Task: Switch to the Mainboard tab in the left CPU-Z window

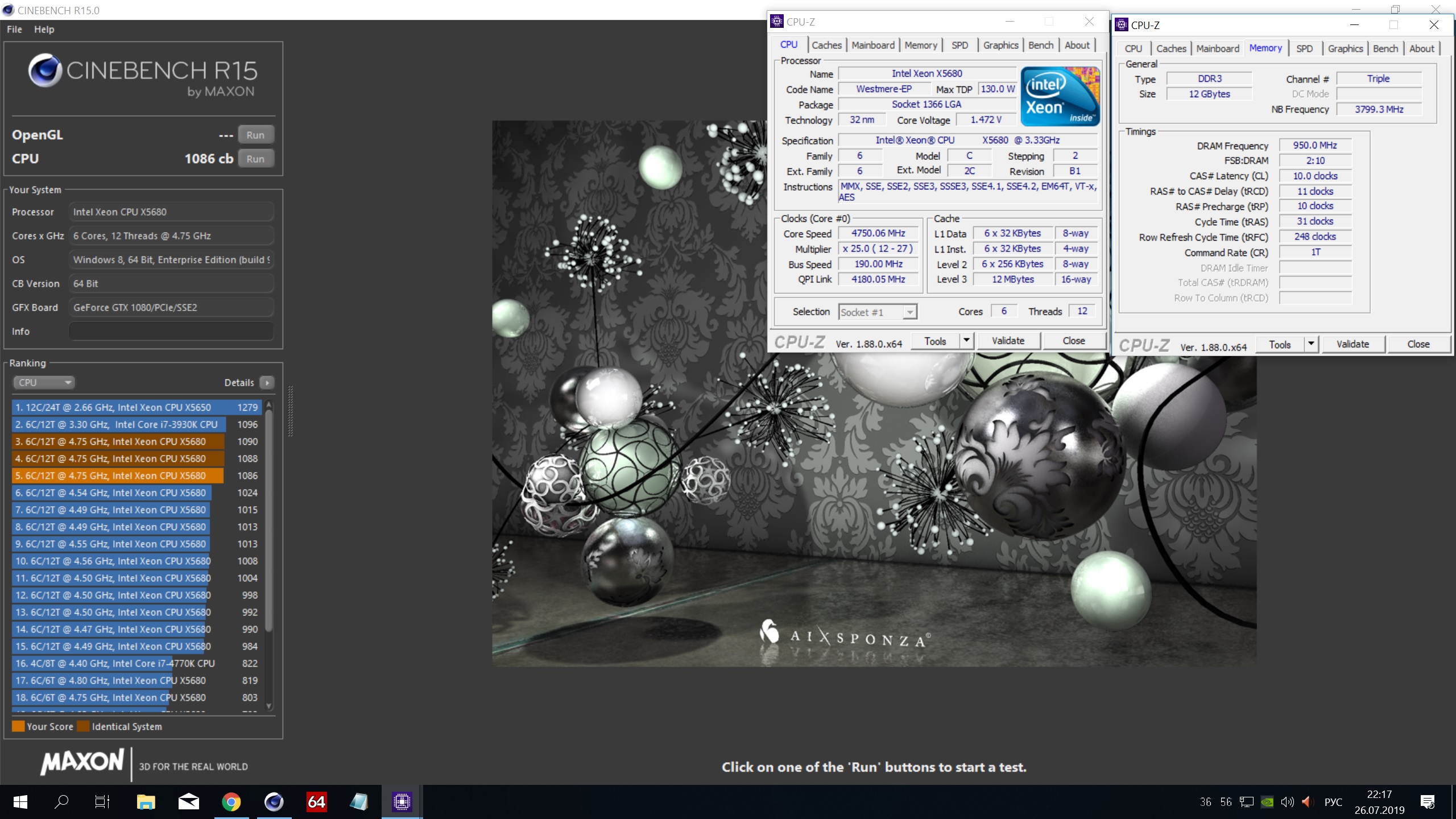Action: click(872, 45)
